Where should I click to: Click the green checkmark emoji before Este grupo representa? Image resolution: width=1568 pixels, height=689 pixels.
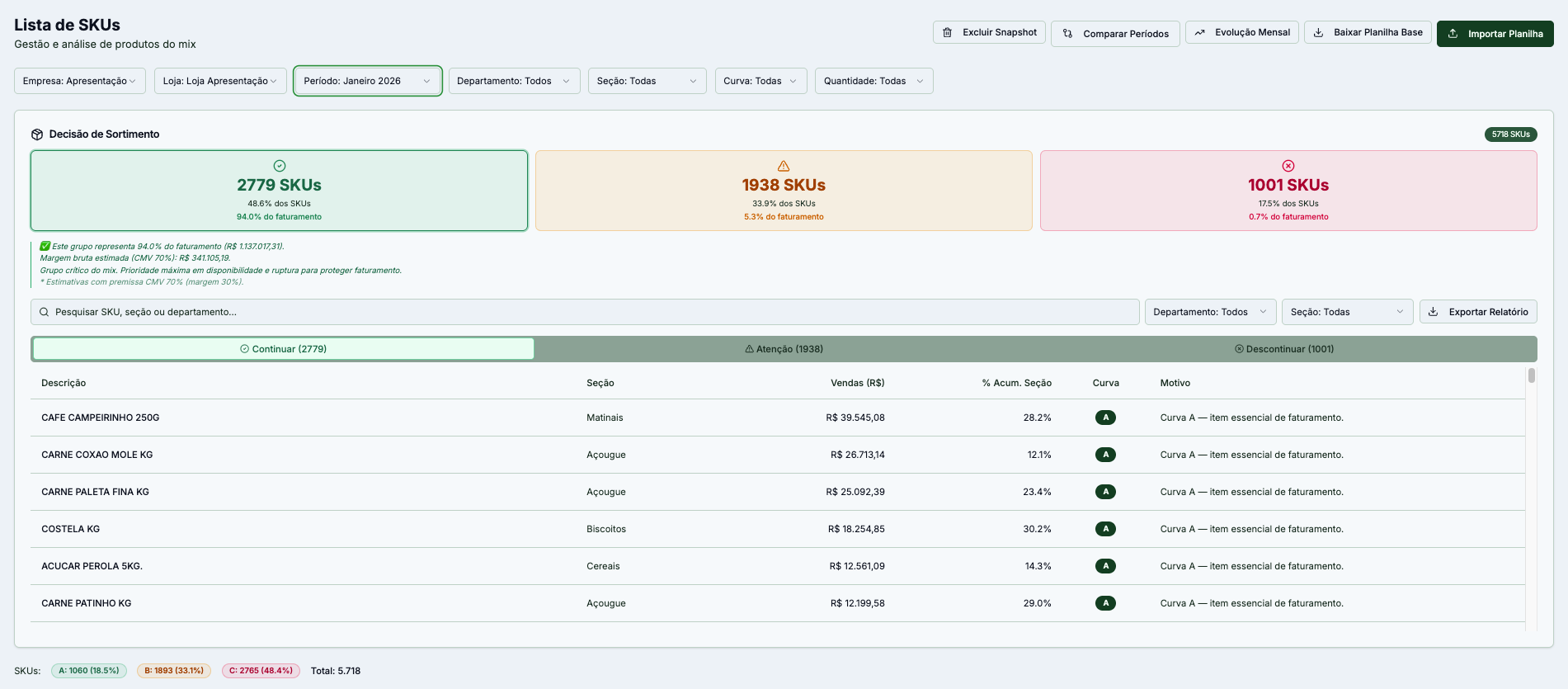(x=45, y=246)
